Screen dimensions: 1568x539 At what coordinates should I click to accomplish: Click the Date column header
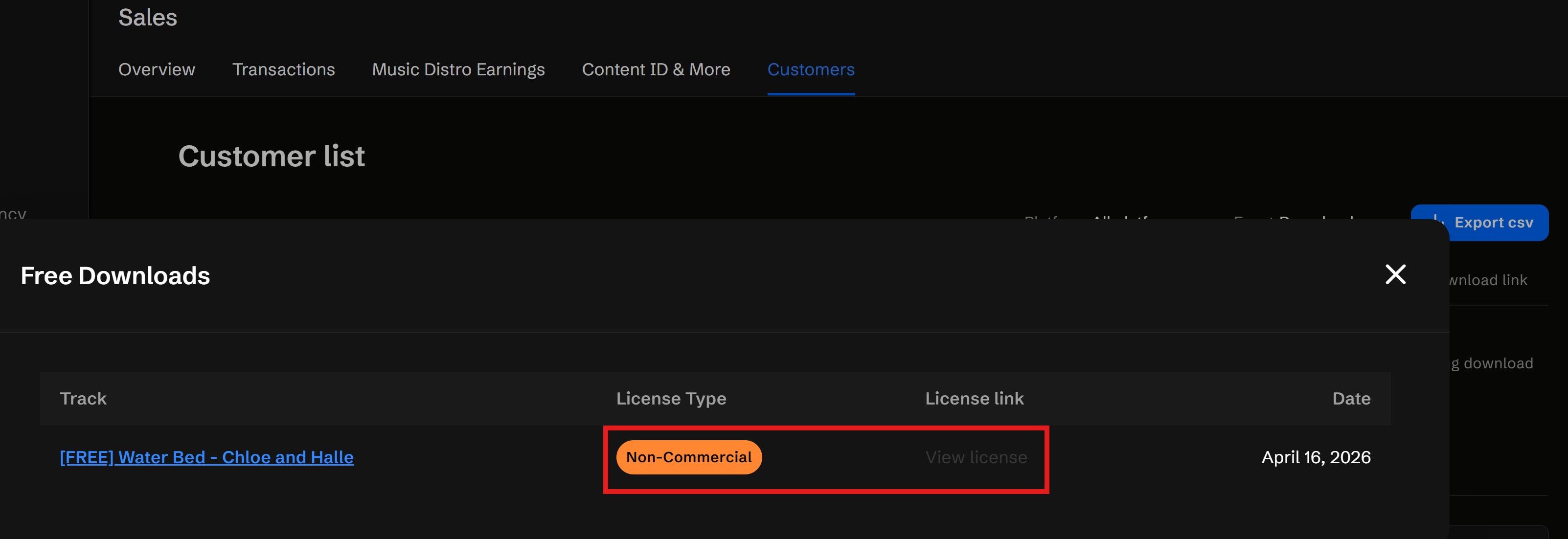tap(1351, 399)
